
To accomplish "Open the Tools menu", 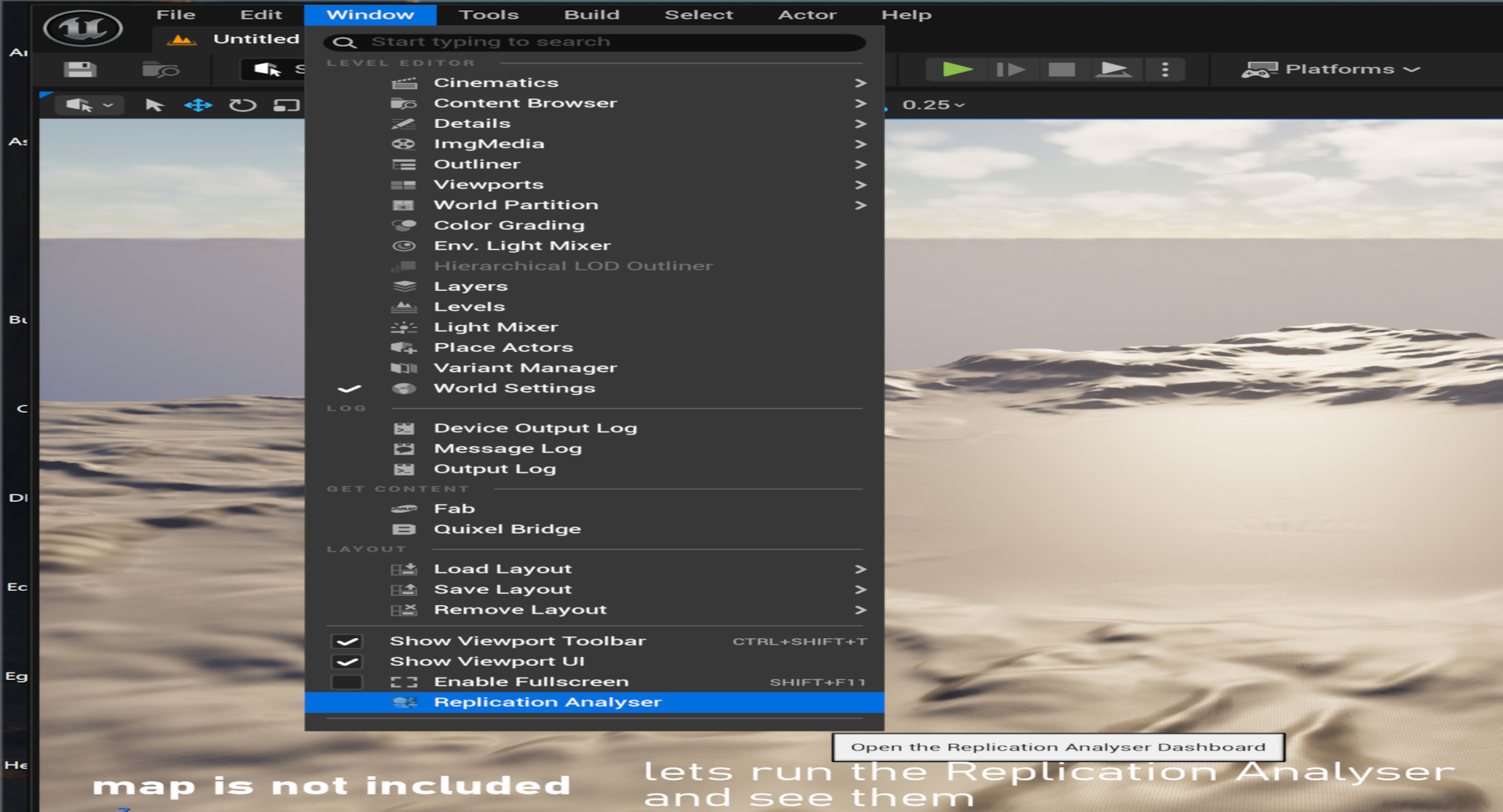I will point(488,14).
